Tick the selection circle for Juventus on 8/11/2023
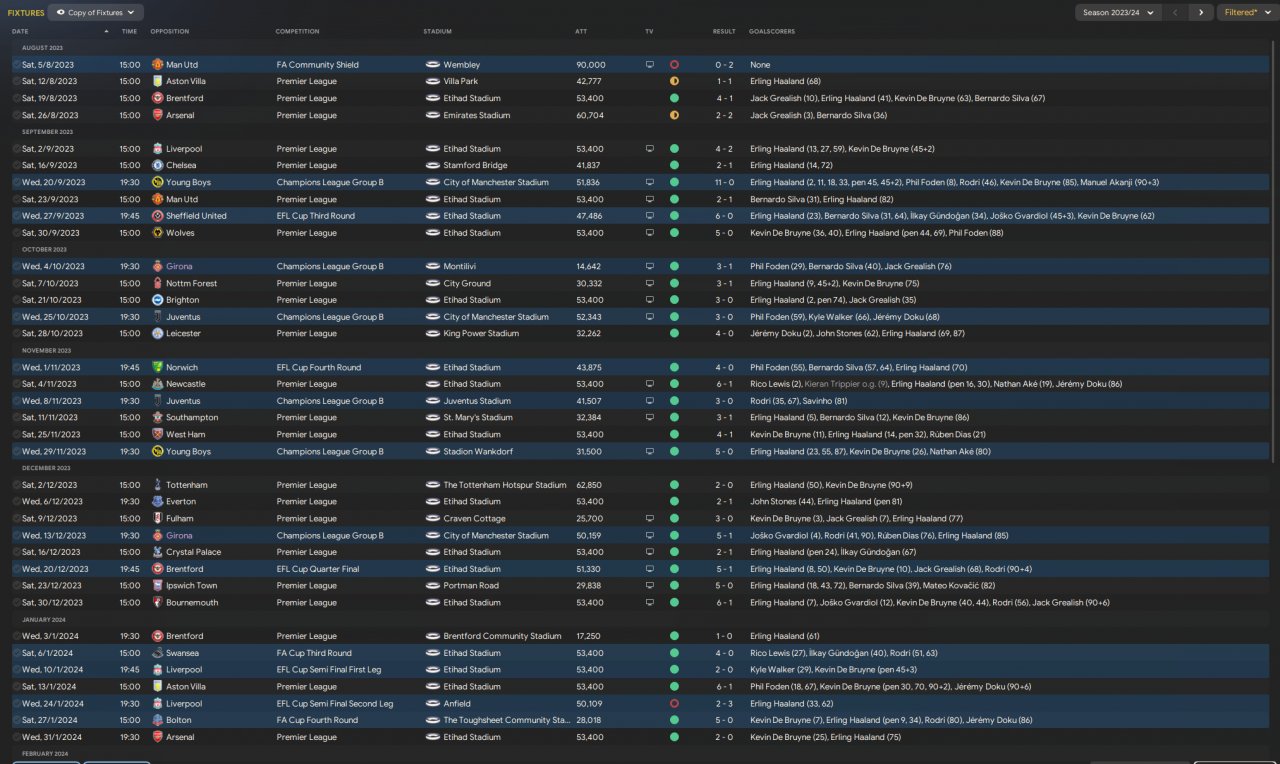The width and height of the screenshot is (1280, 764). 16,401
